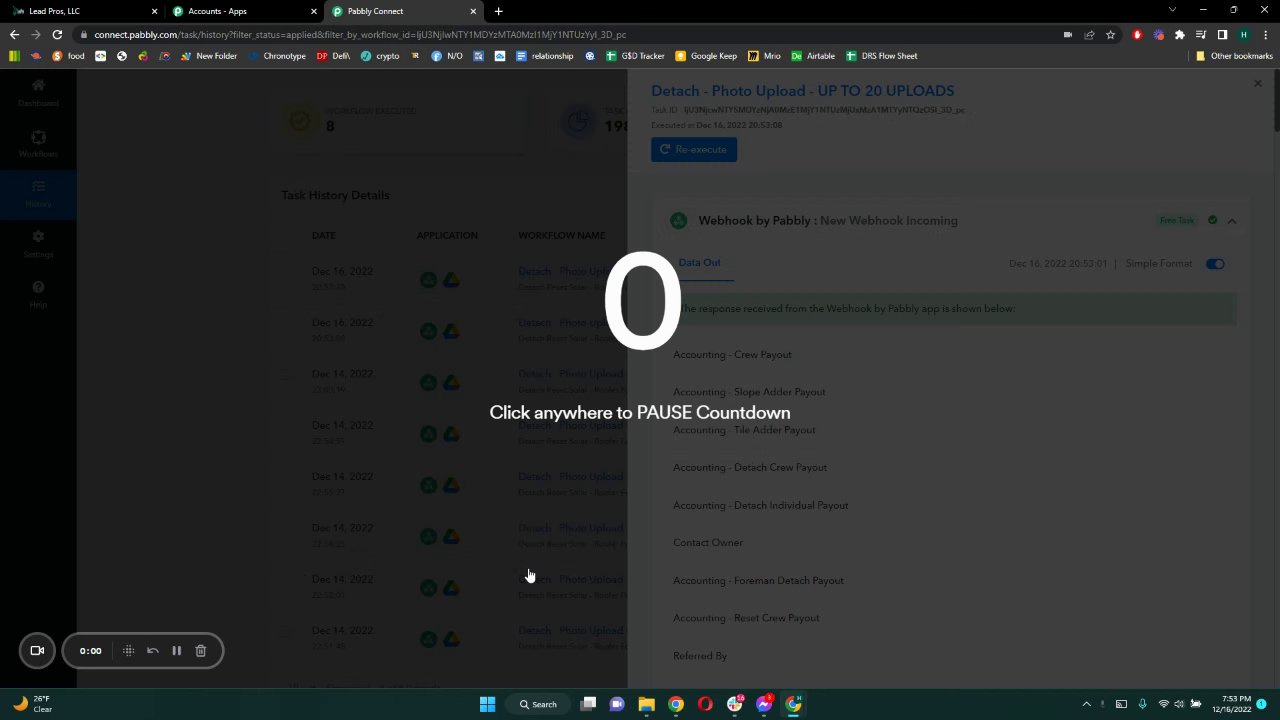Viewport: 1280px width, 720px height.
Task: Open the Chrome three-dot menu
Action: point(1265,35)
